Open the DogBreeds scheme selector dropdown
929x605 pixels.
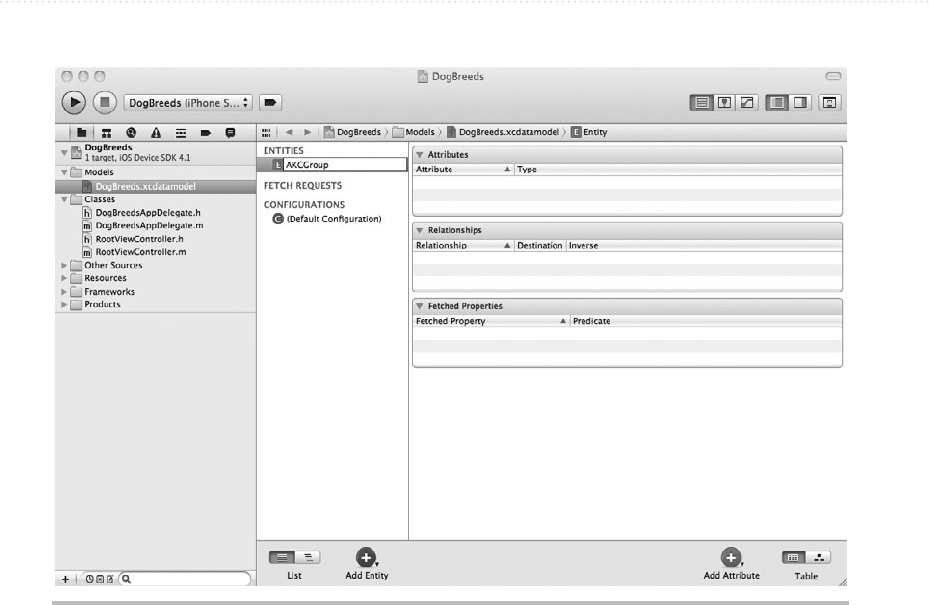click(x=188, y=103)
